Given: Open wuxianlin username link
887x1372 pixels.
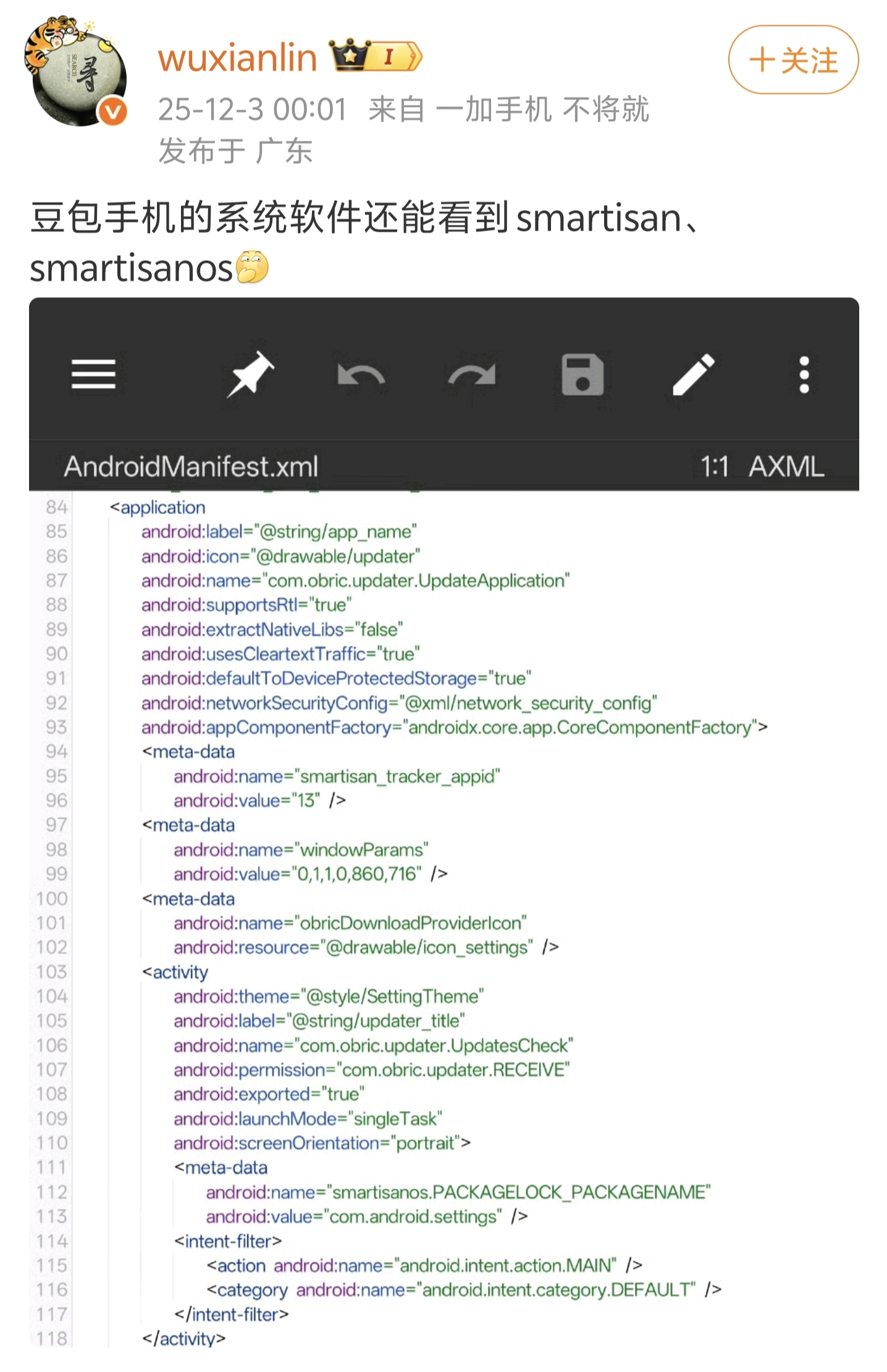Looking at the screenshot, I should tap(237, 58).
